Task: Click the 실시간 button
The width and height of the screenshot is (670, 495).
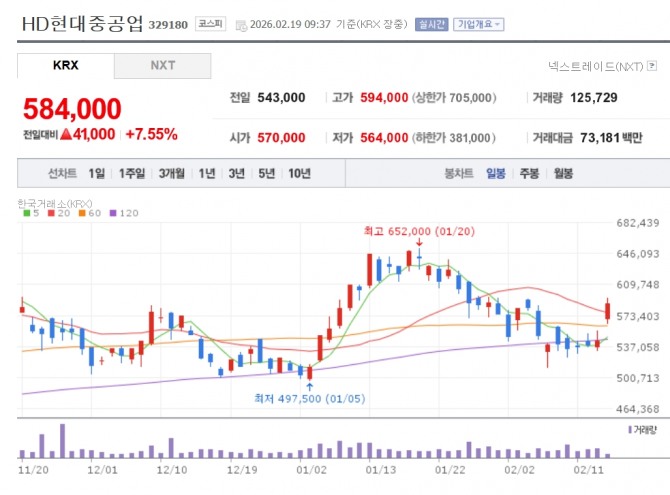Action: [432, 24]
